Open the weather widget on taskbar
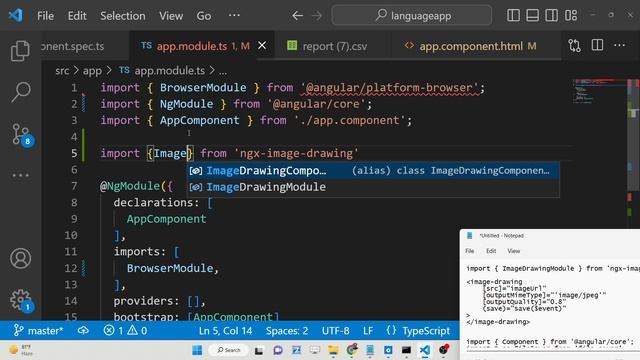The width and height of the screenshot is (640, 360). click(21, 350)
